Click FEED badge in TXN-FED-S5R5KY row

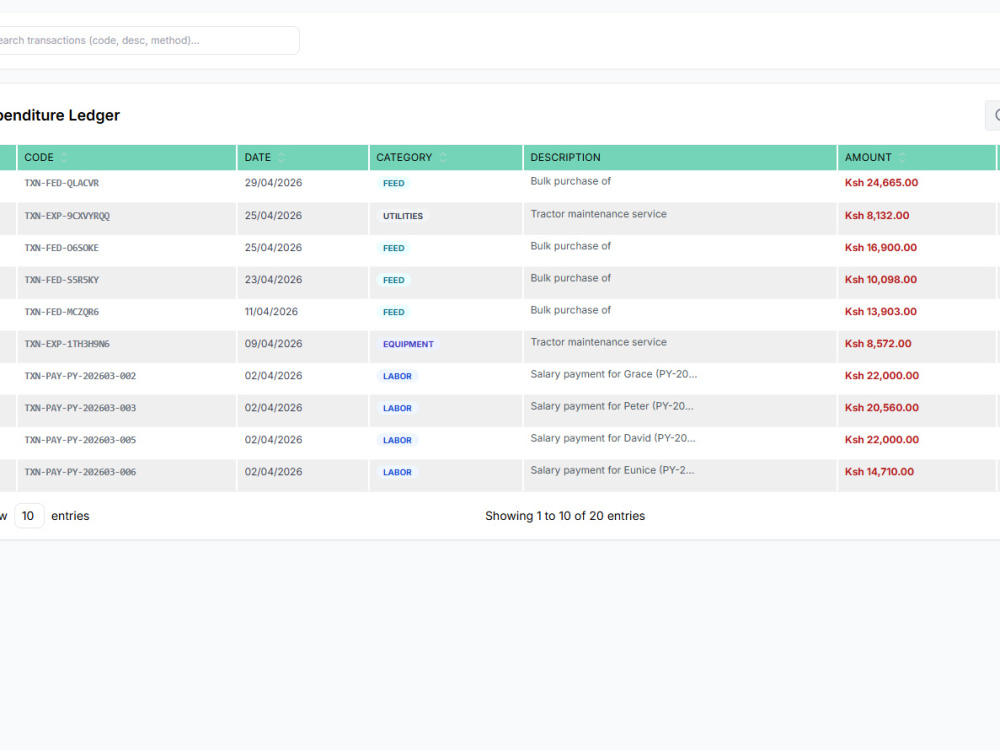point(393,280)
